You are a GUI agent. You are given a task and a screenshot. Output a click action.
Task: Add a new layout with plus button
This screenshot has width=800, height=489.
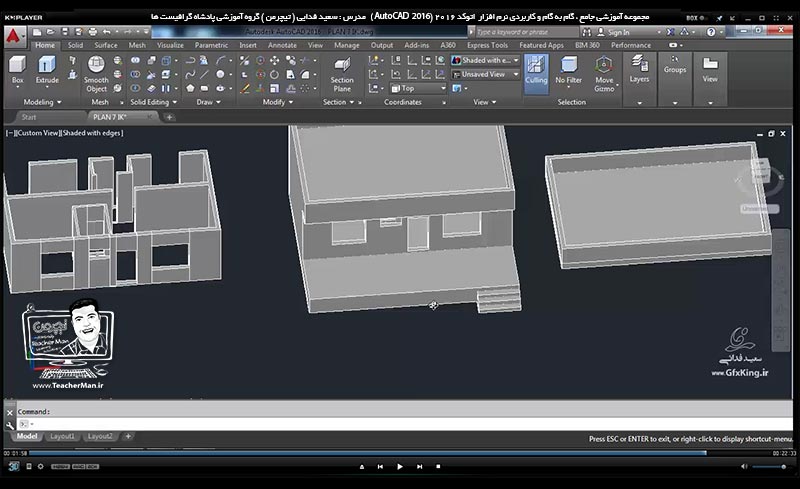coord(129,436)
